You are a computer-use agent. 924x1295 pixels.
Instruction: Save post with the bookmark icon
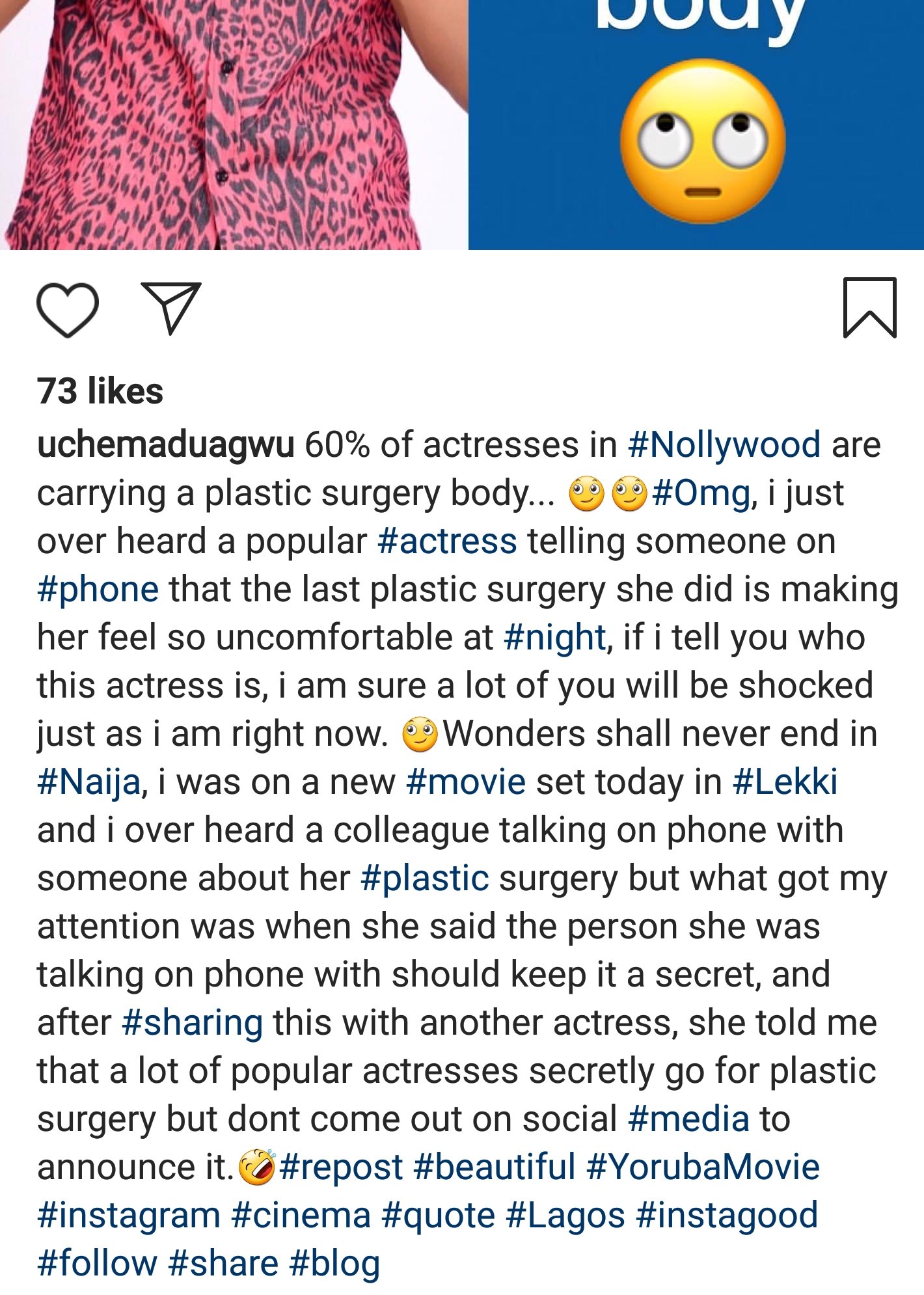[869, 308]
